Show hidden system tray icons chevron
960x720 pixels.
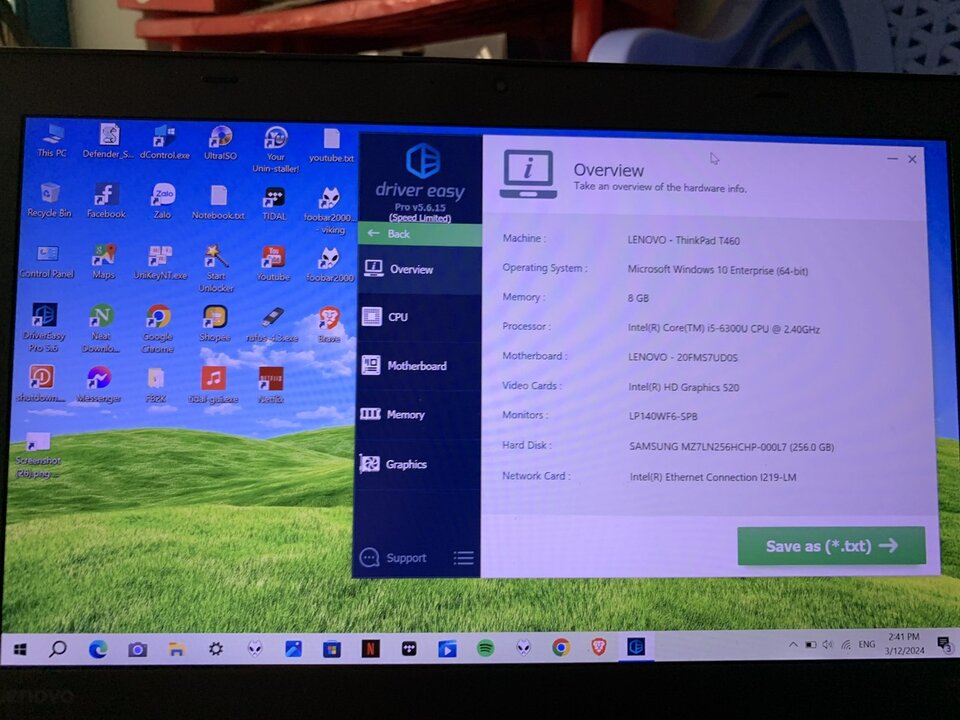[793, 645]
